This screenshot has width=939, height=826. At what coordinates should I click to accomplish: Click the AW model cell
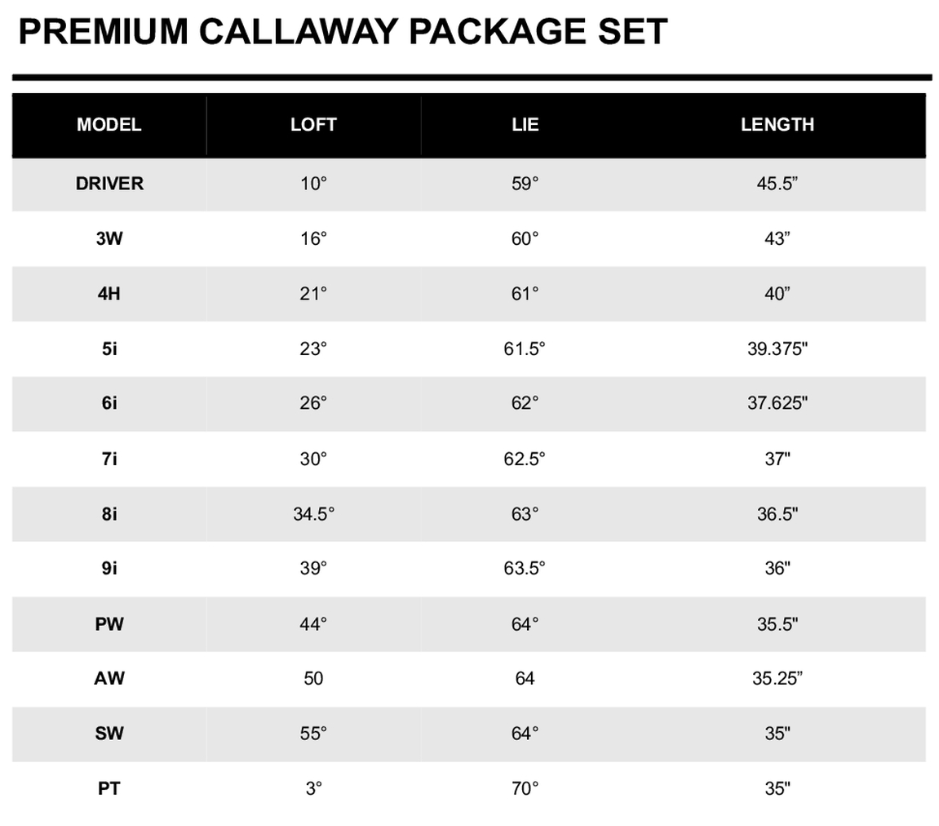coord(109,679)
